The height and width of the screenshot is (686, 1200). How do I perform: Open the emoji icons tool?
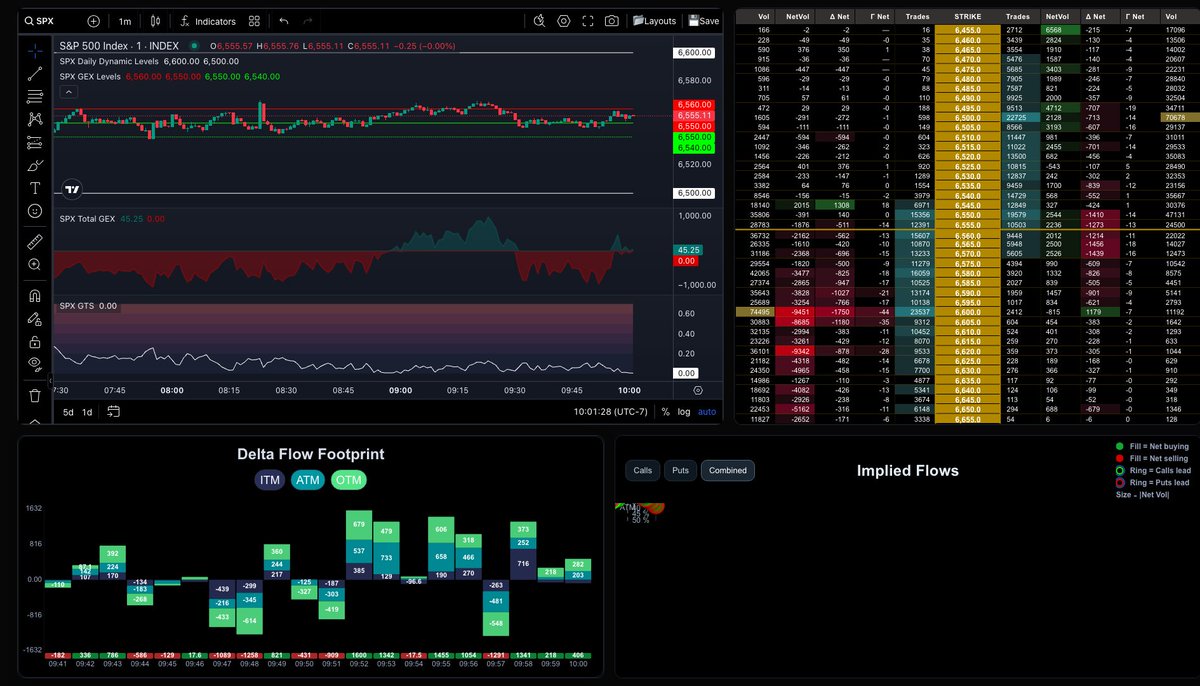click(35, 211)
